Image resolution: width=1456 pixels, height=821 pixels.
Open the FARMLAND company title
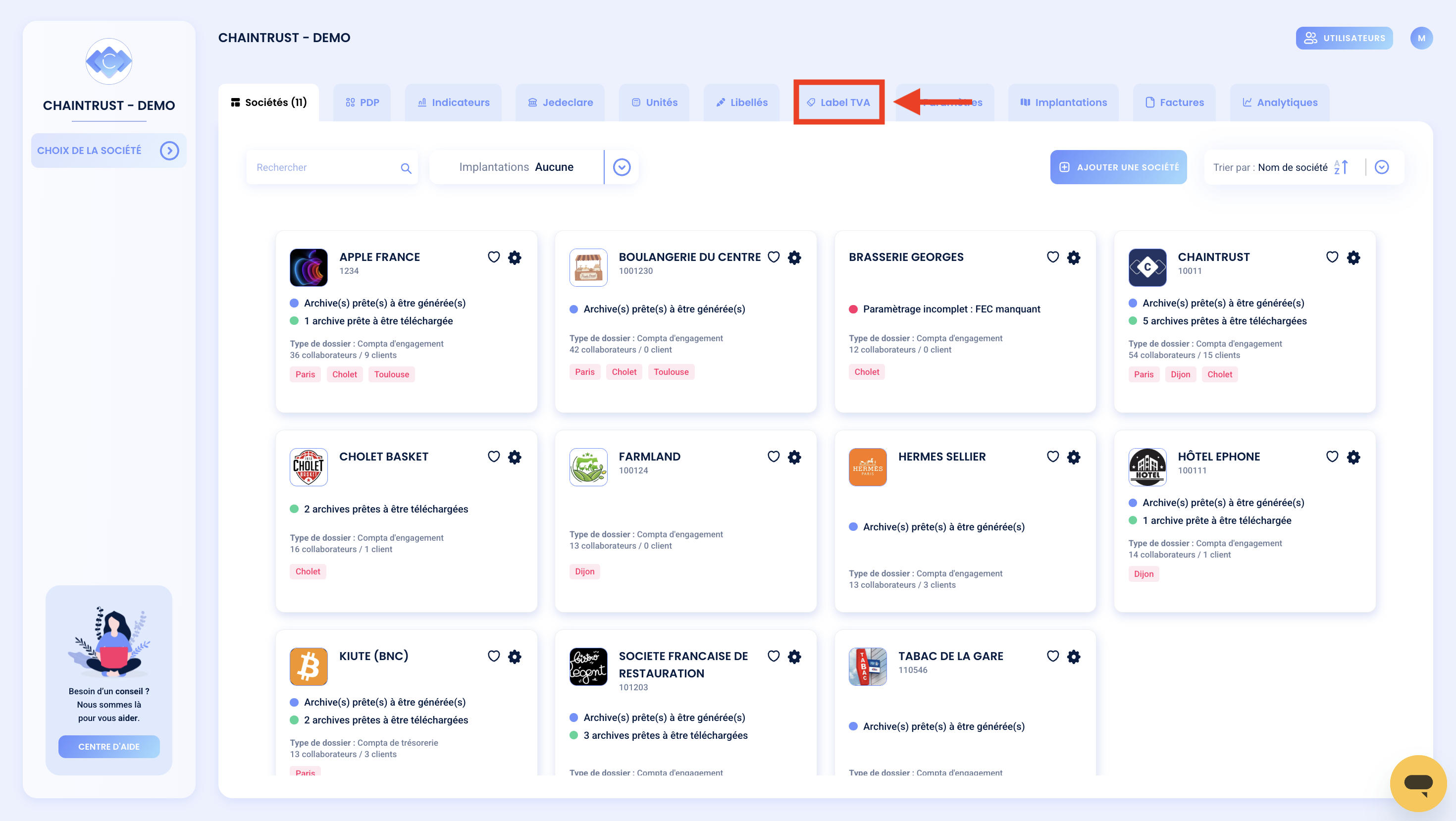tap(649, 457)
